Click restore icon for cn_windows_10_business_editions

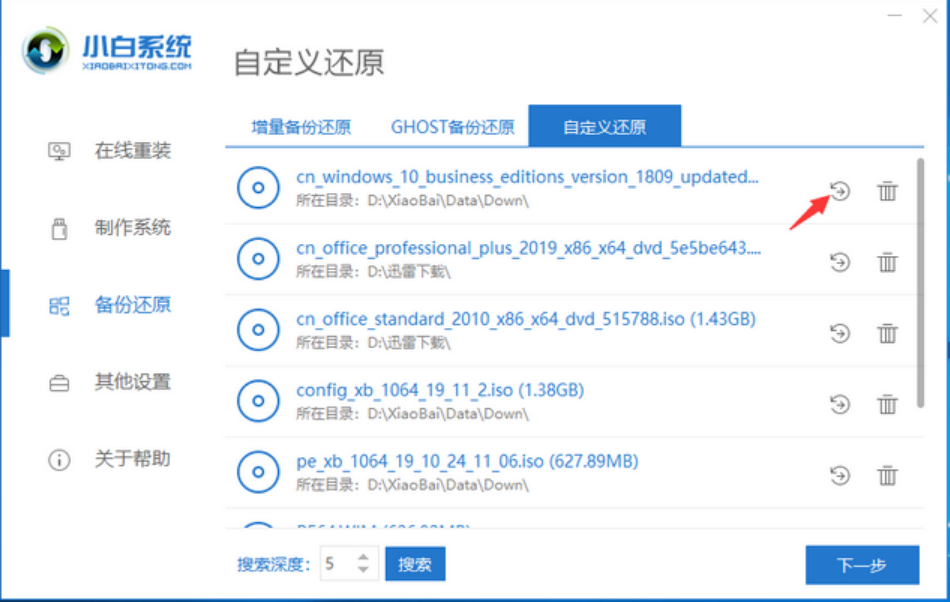click(x=839, y=191)
